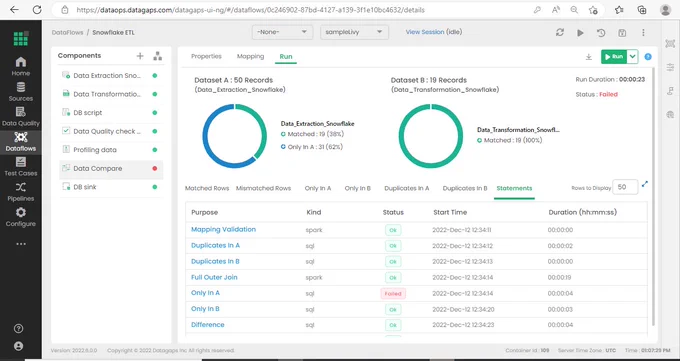
Task: Select the DB script component
Action: coord(111,113)
